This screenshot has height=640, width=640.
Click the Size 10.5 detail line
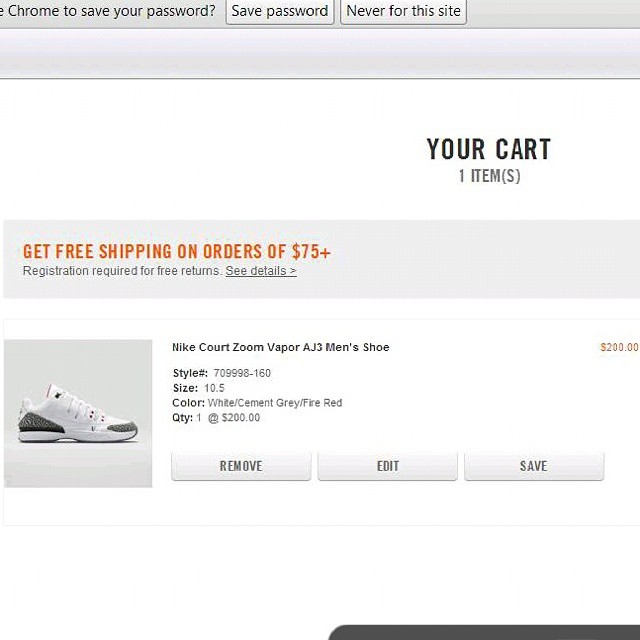point(198,388)
